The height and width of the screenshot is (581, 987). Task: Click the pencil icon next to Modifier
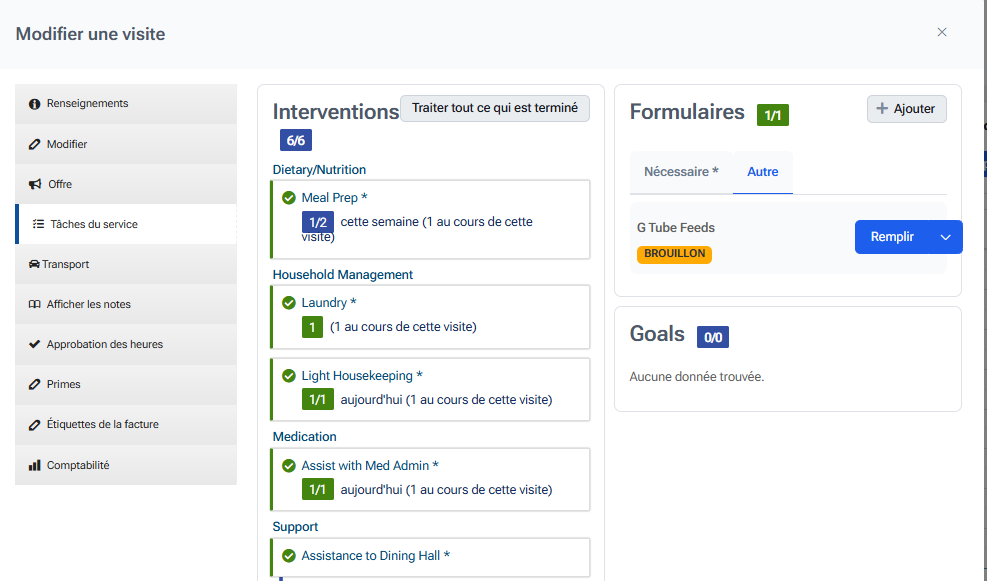click(x=35, y=145)
